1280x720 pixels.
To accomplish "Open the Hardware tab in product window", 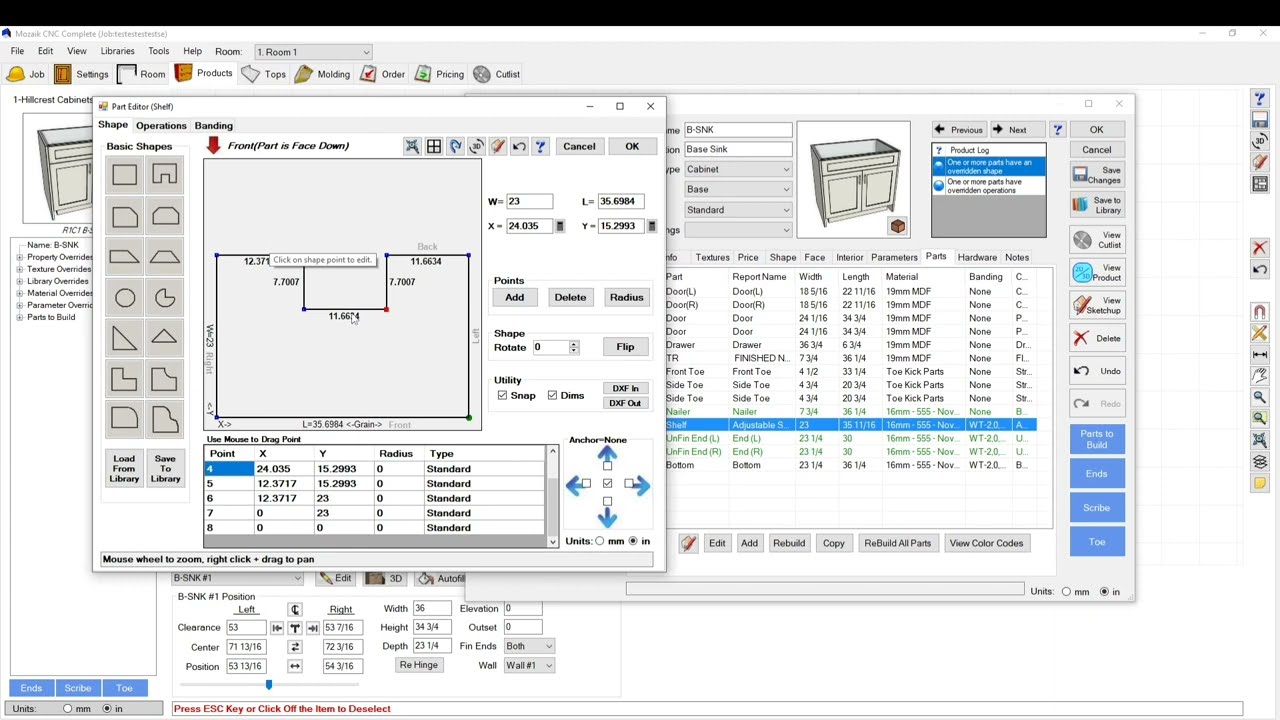I will tap(976, 257).
